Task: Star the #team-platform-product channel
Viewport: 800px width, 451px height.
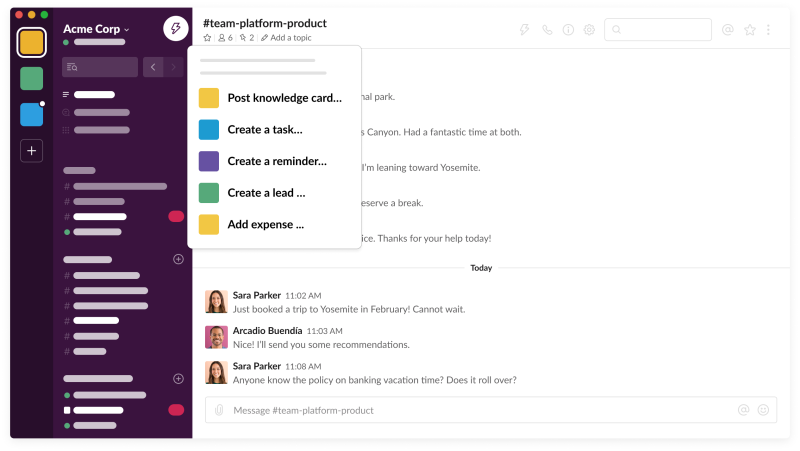Action: point(207,38)
